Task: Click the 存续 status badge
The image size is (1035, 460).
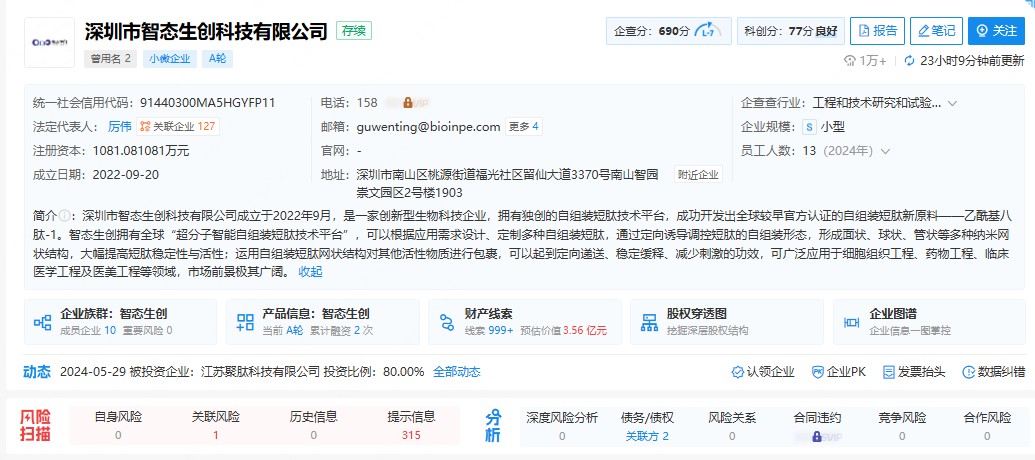Action: [x=354, y=30]
